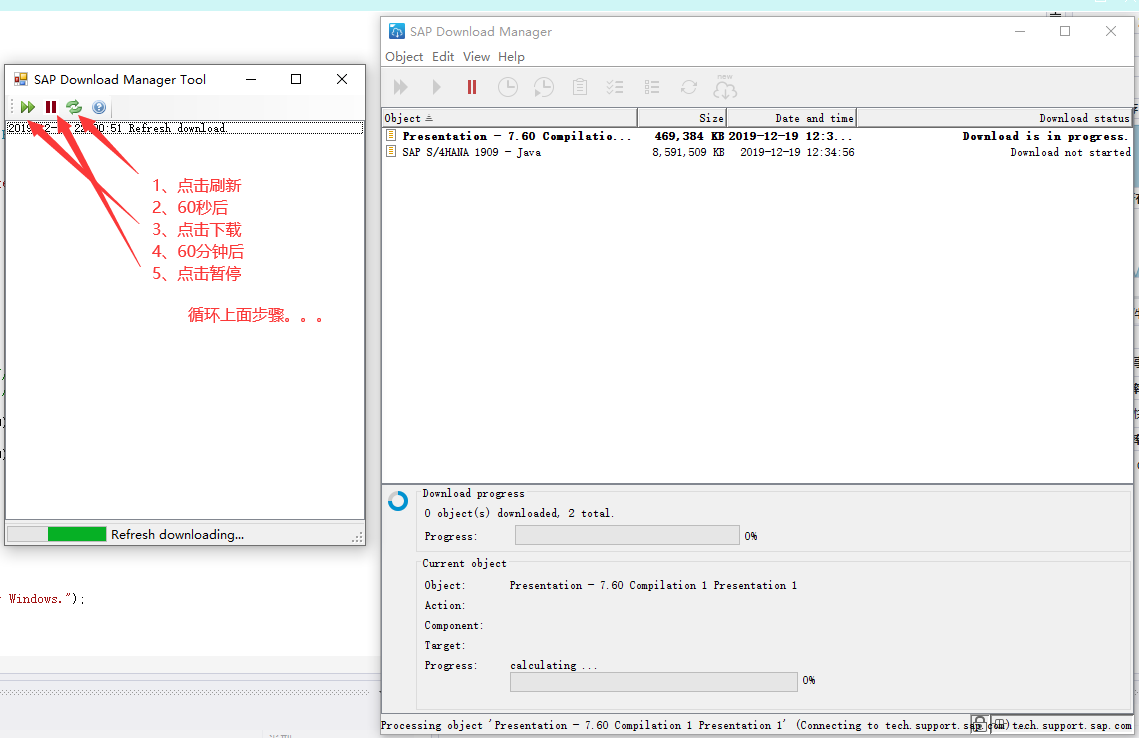Select the clipboard log icon in SAP Download Manager toolbar
Screen dimensions: 1139x738
pyautogui.click(x=579, y=87)
